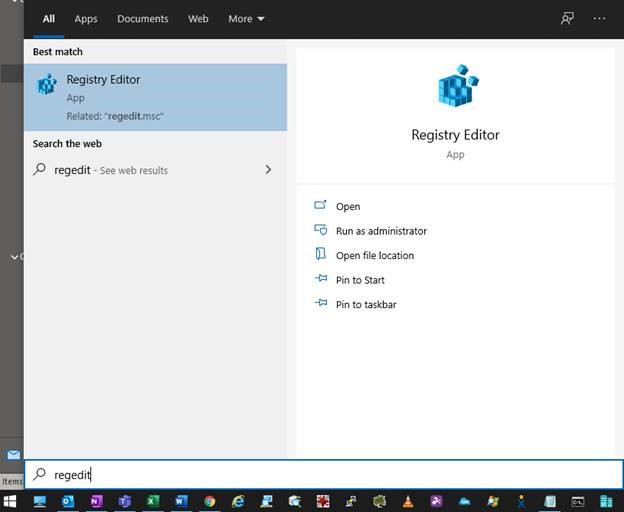Expand the More filter dropdown
This screenshot has height=512, width=624.
pyautogui.click(x=246, y=19)
